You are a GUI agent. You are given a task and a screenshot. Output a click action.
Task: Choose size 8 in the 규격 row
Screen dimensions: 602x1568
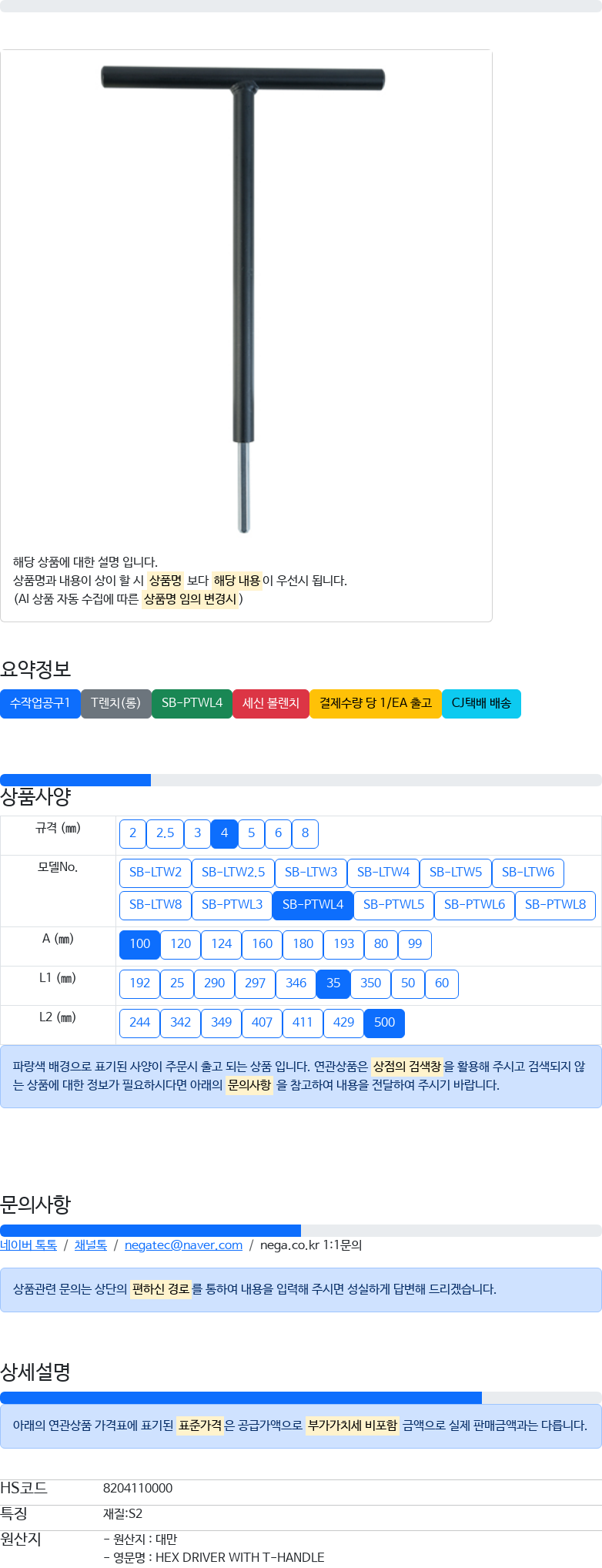coord(306,833)
